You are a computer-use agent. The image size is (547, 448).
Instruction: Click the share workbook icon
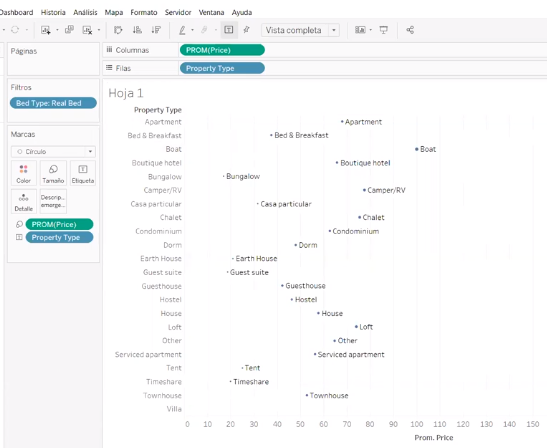pyautogui.click(x=410, y=30)
